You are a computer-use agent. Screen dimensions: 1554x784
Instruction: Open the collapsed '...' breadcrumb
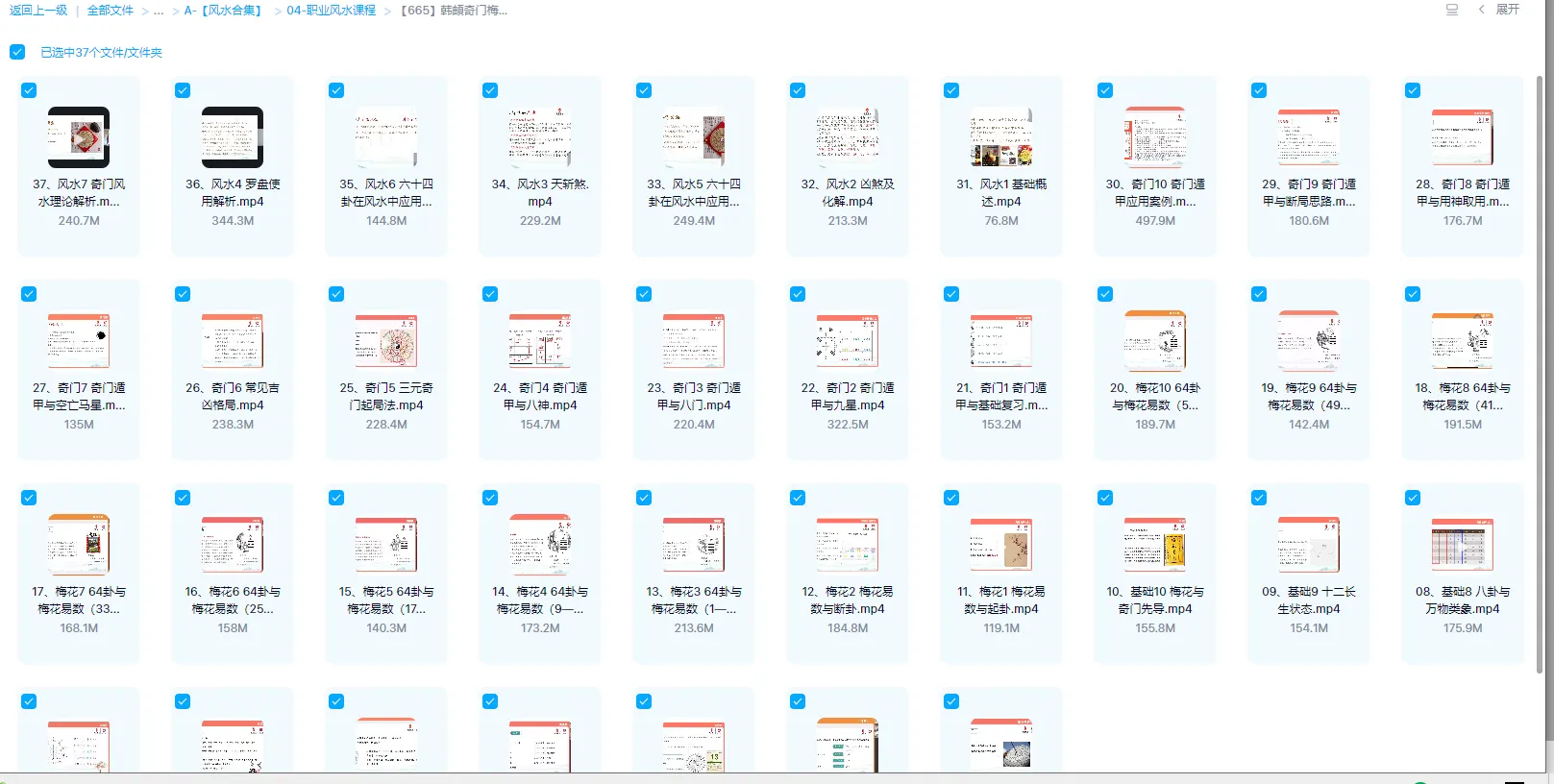tap(159, 11)
